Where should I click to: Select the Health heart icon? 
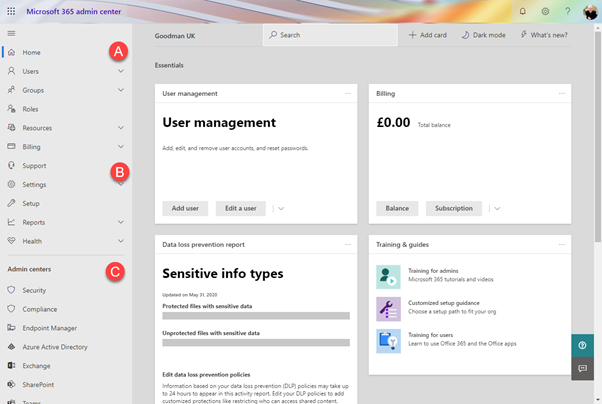pyautogui.click(x=12, y=241)
